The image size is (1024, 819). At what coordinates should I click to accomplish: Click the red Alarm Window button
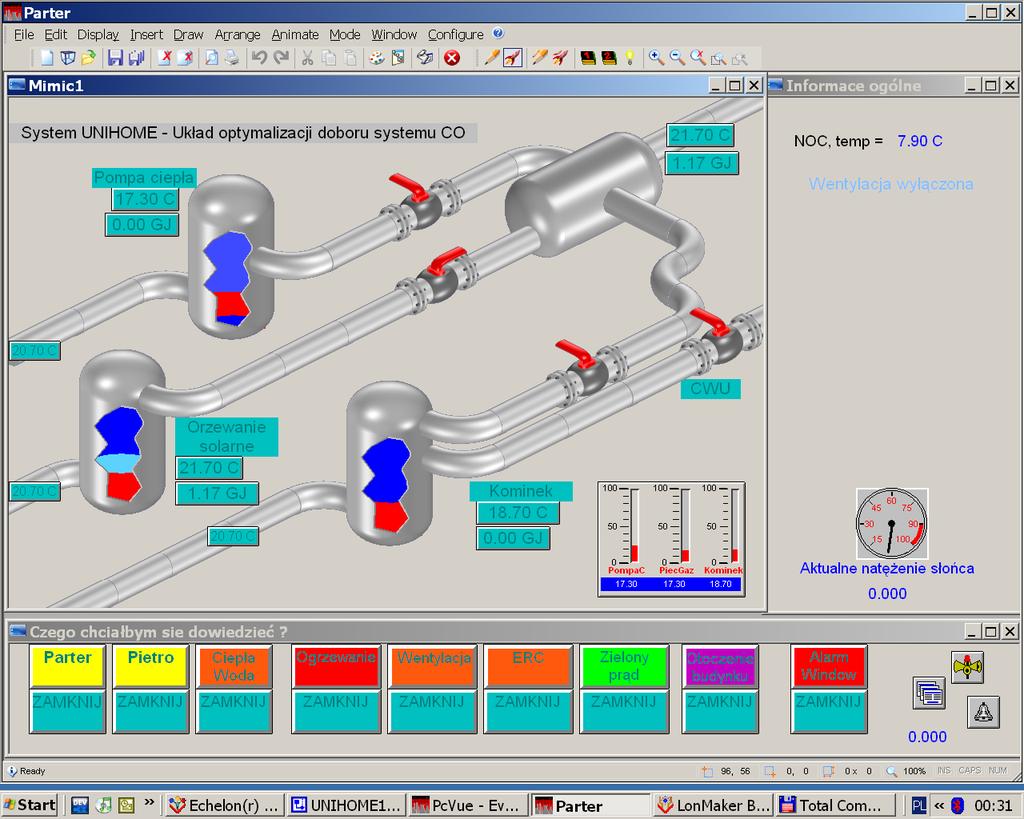[829, 666]
